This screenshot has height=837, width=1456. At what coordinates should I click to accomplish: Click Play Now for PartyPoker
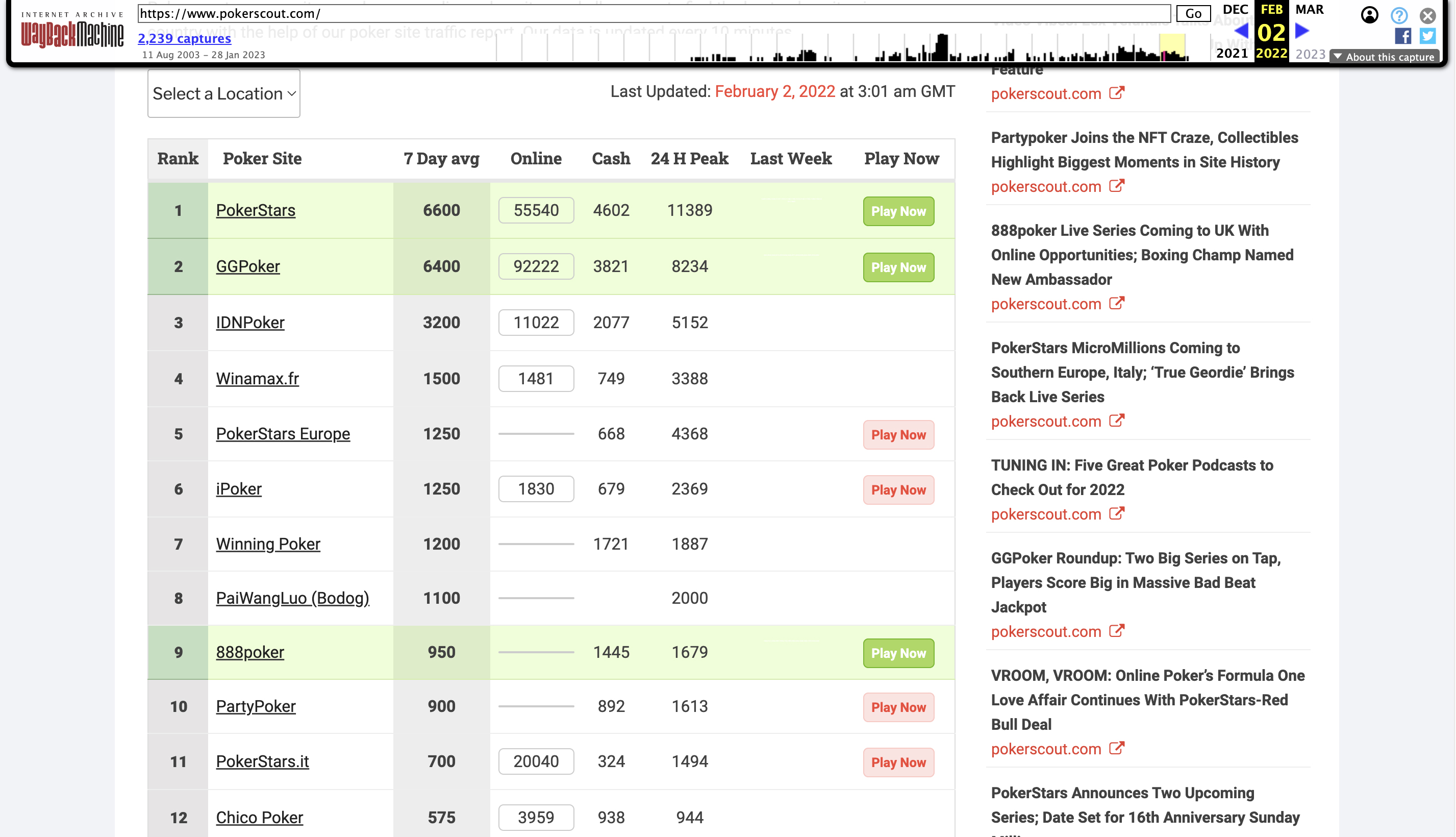click(898, 707)
